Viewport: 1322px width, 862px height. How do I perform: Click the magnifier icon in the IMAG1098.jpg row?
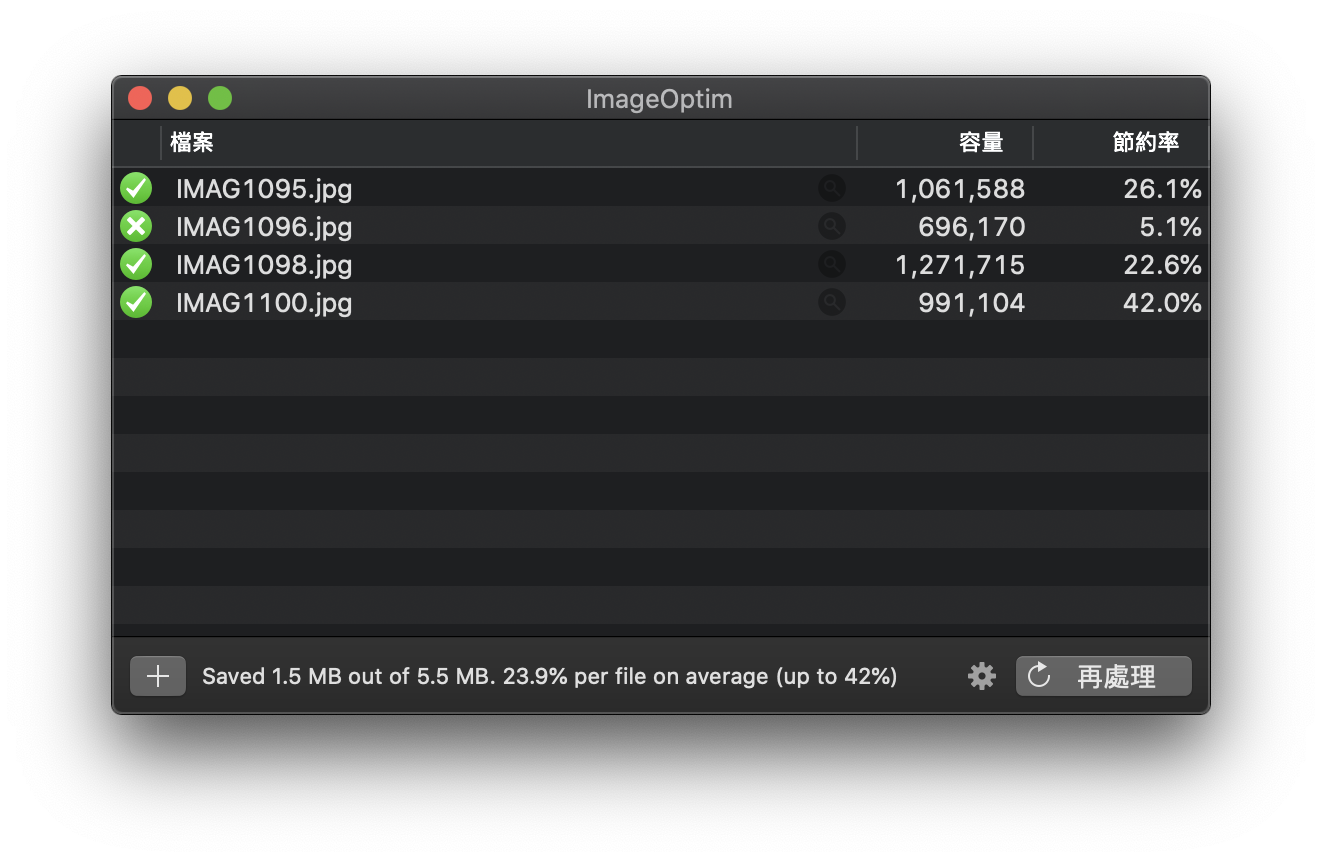(x=831, y=264)
